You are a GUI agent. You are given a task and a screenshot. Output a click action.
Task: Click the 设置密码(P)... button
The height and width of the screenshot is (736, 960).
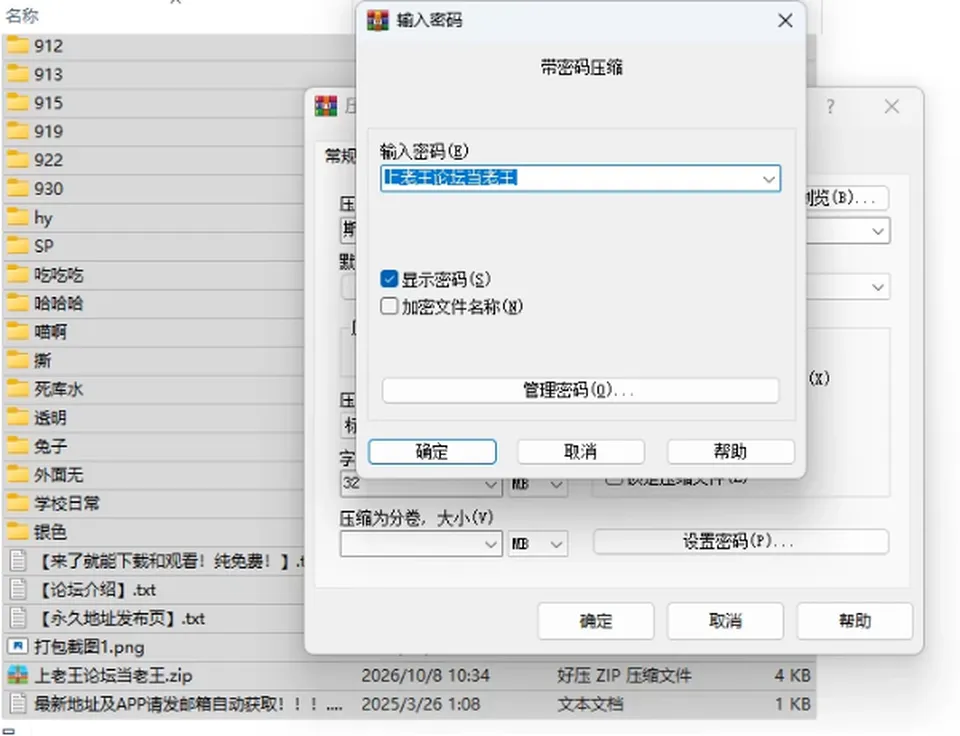coord(741,542)
